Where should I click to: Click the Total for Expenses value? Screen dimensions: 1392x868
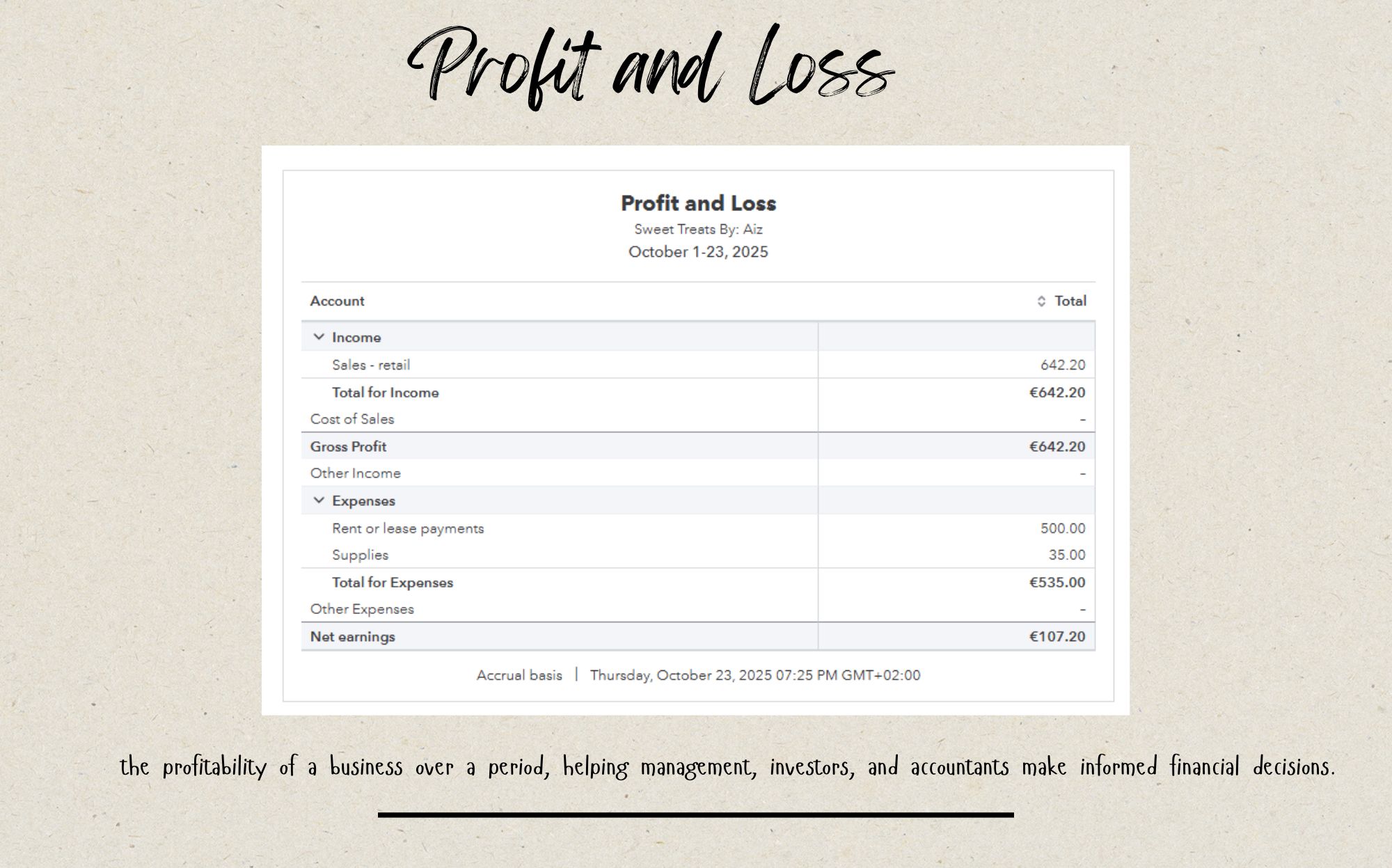pos(1057,583)
